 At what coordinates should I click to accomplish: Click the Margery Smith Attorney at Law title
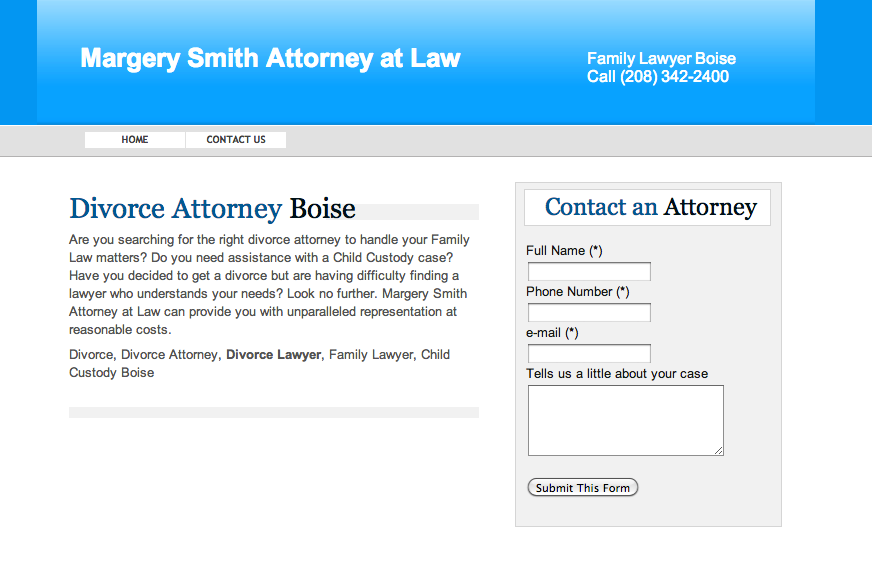point(270,58)
